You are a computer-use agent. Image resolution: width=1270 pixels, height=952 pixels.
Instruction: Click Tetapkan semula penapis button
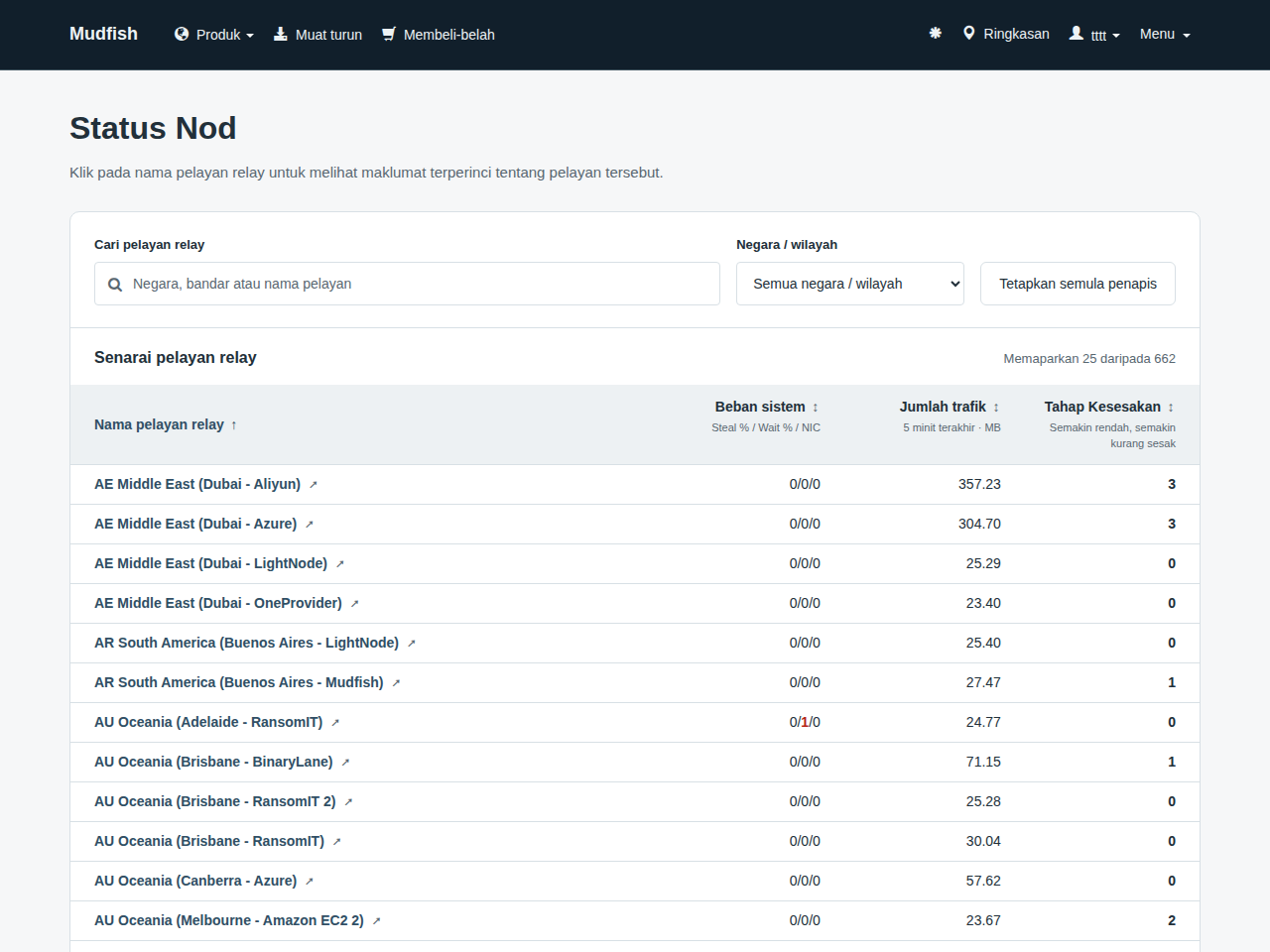pyautogui.click(x=1078, y=284)
